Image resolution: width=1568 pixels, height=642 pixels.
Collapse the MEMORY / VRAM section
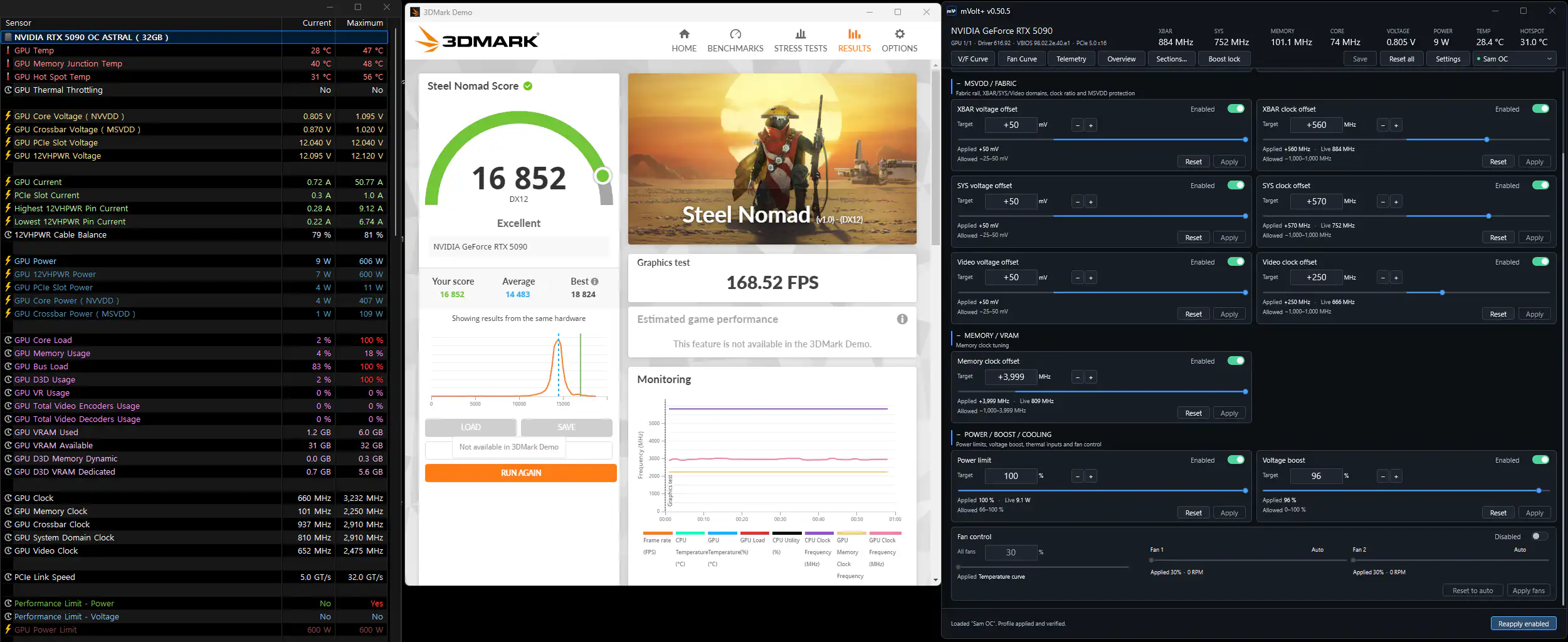(x=959, y=335)
